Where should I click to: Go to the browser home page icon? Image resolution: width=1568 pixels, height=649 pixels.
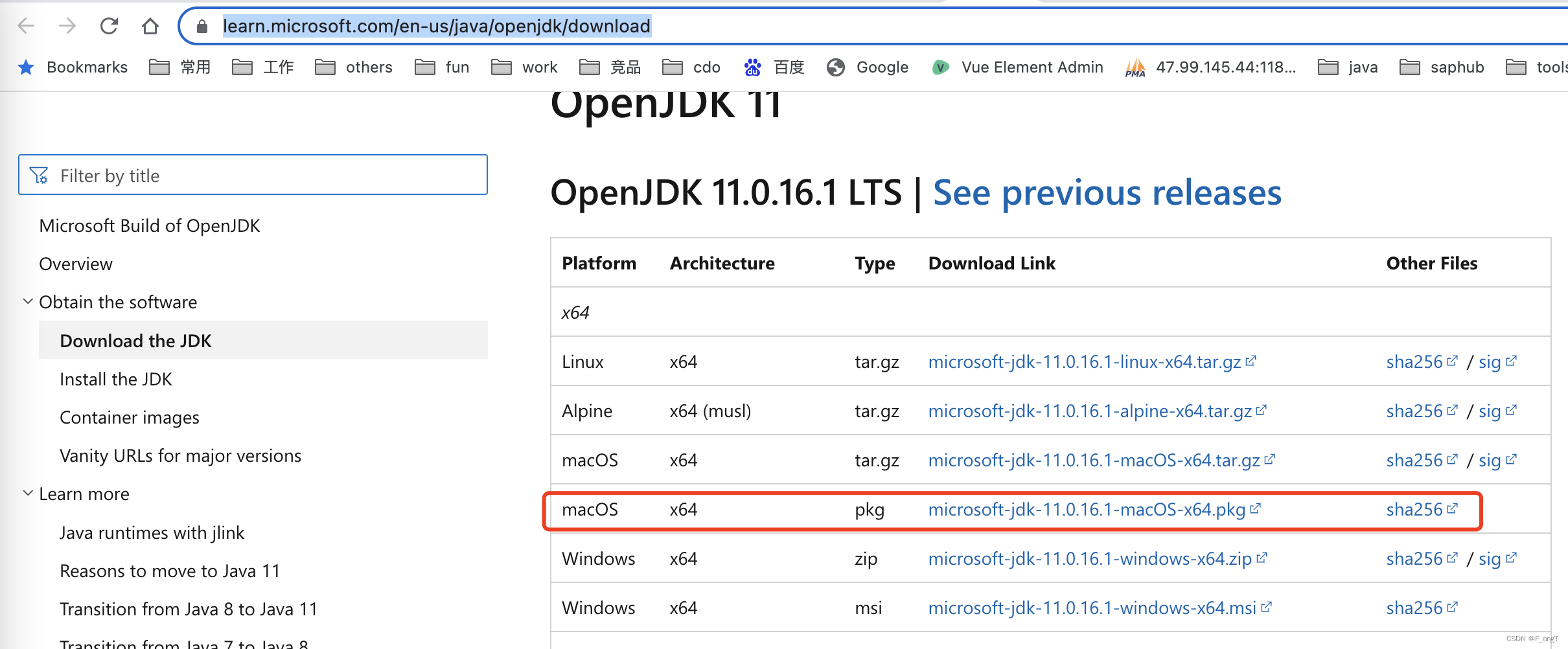[x=150, y=26]
